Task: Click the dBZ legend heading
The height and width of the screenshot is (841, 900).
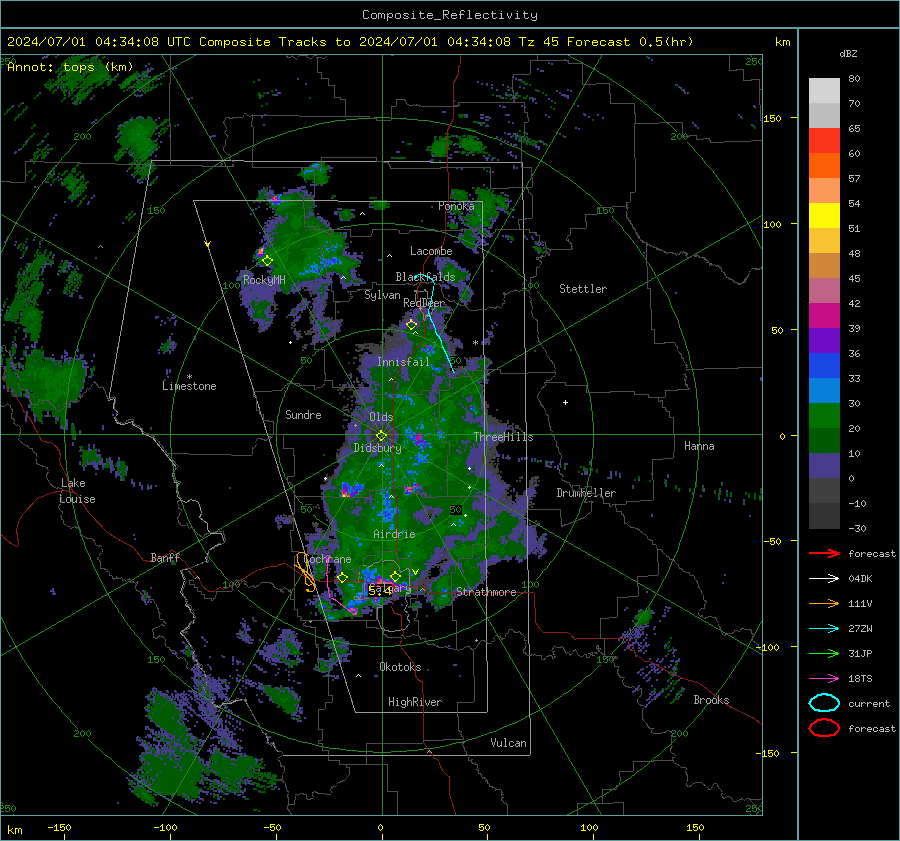Action: pos(848,53)
